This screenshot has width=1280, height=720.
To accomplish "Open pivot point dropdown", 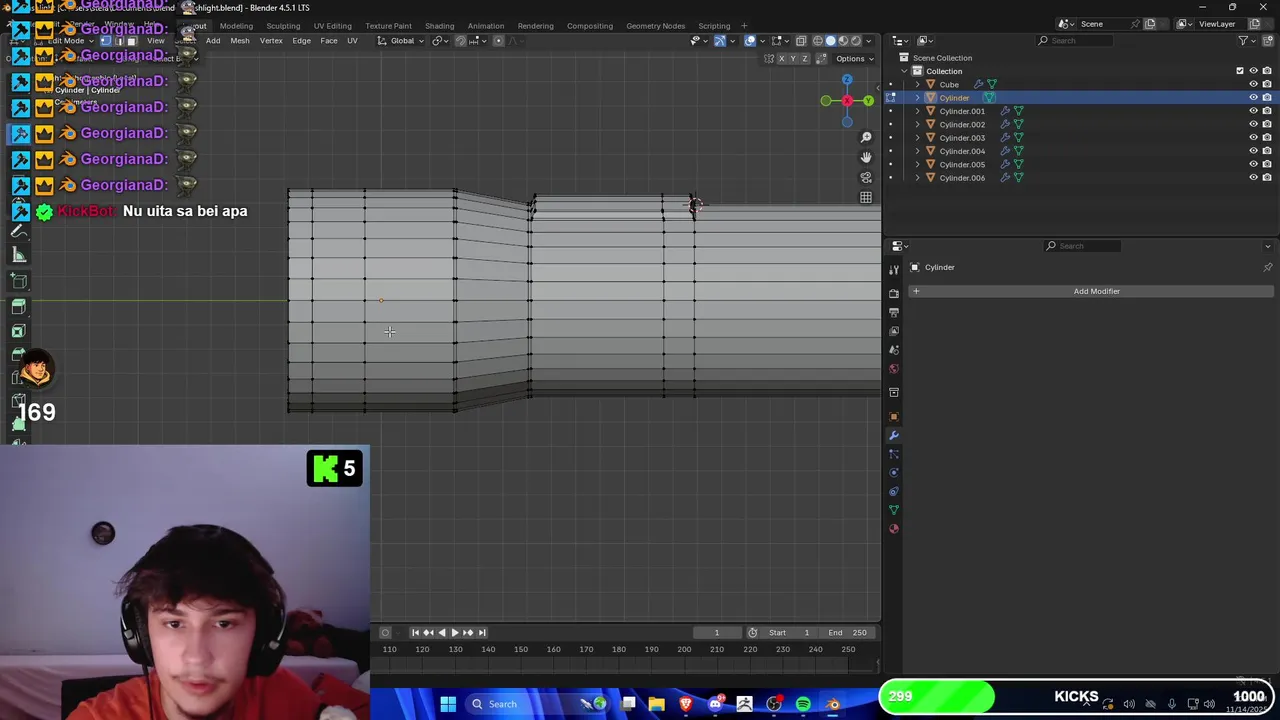I will [x=440, y=41].
